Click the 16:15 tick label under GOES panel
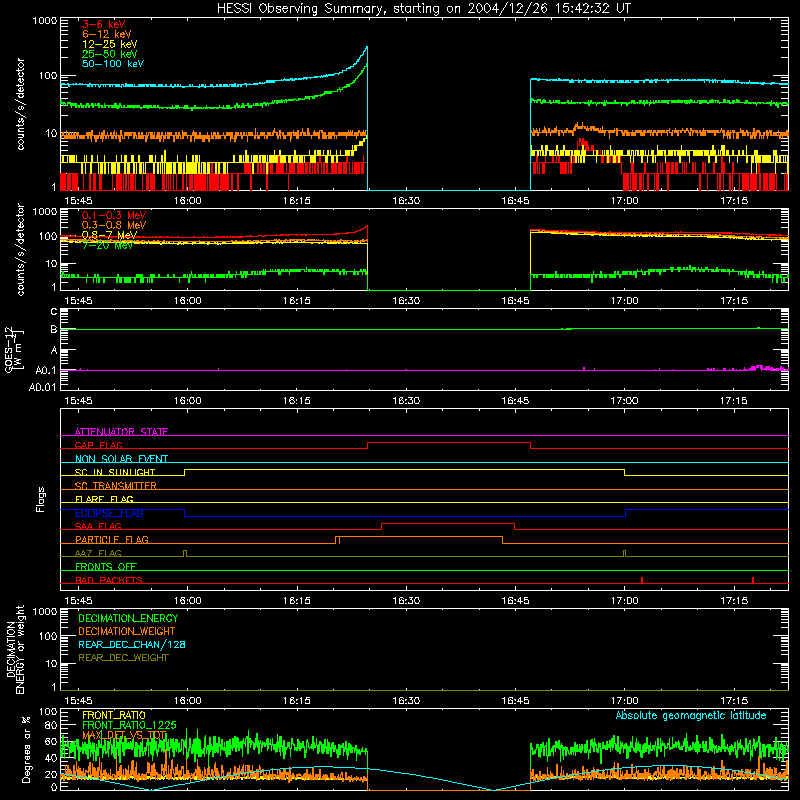This screenshot has height=800, width=800. tap(296, 401)
